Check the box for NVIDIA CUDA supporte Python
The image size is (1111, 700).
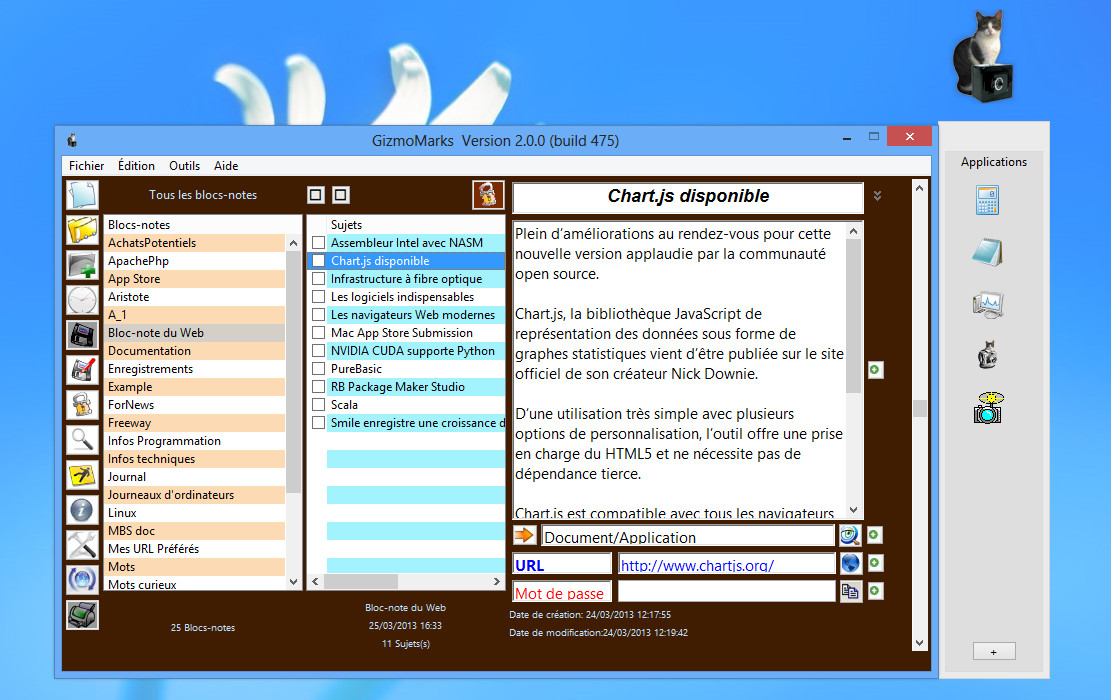point(319,351)
